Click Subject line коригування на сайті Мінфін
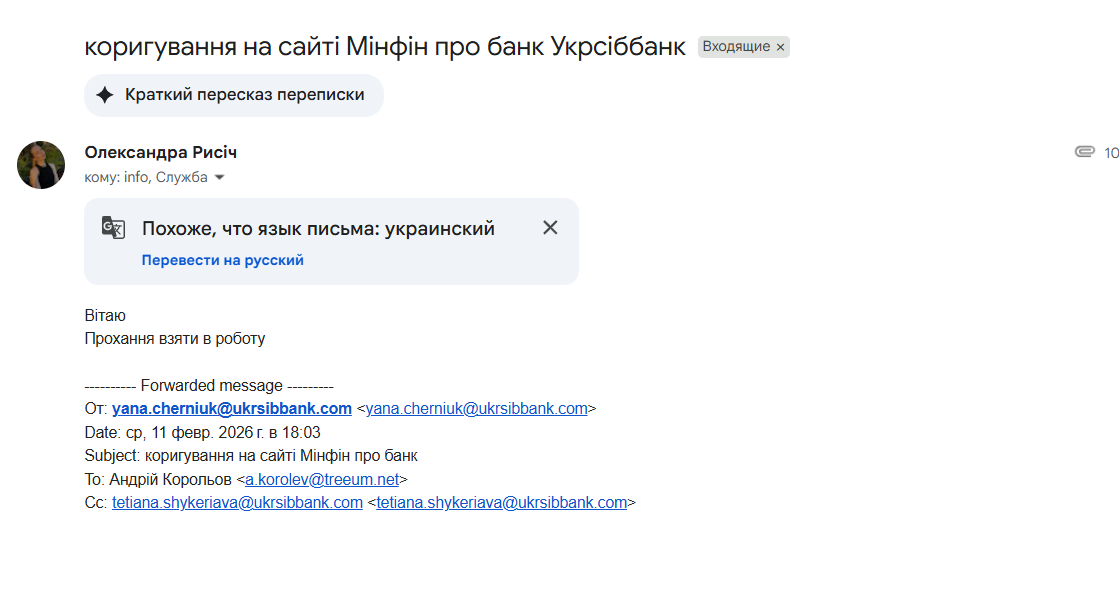1119x592 pixels. (251, 456)
